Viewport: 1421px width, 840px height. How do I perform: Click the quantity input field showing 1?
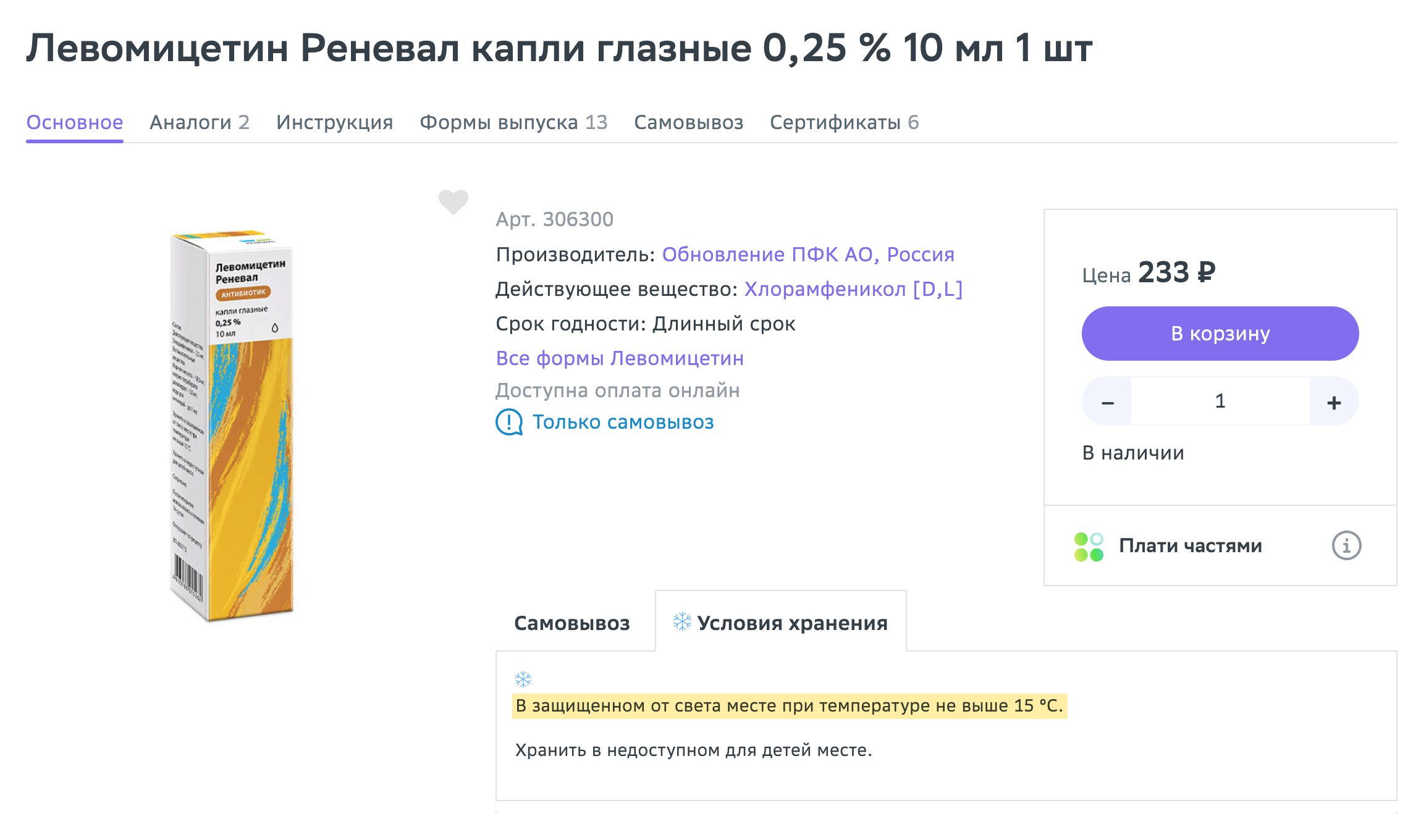pos(1220,401)
